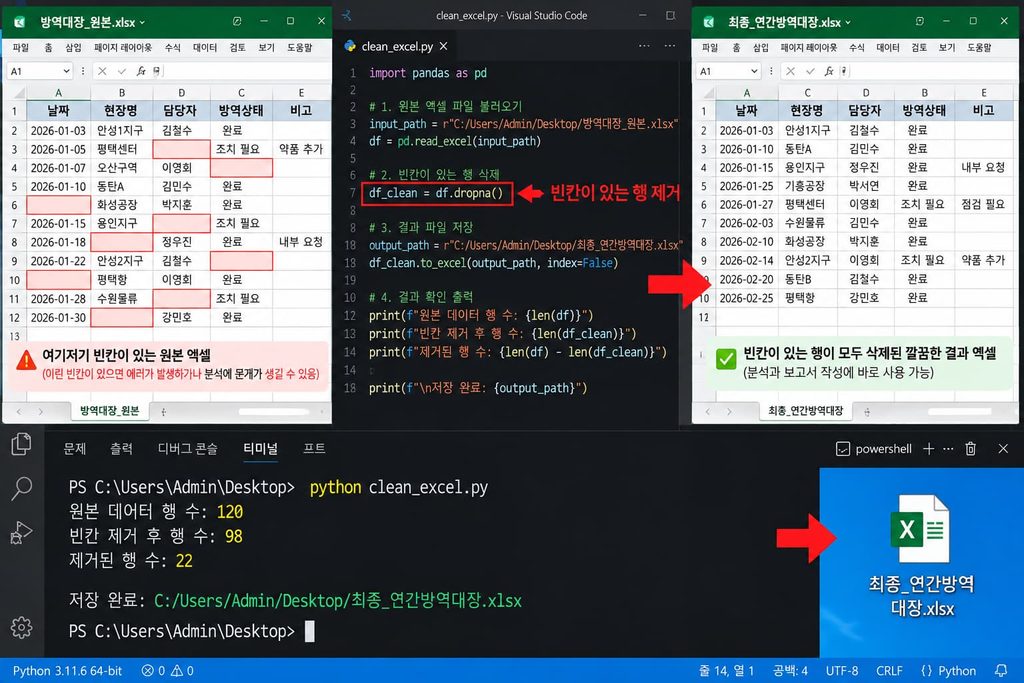
Task: Open the Explorer icon in VS Code activity bar
Action: pos(21,444)
